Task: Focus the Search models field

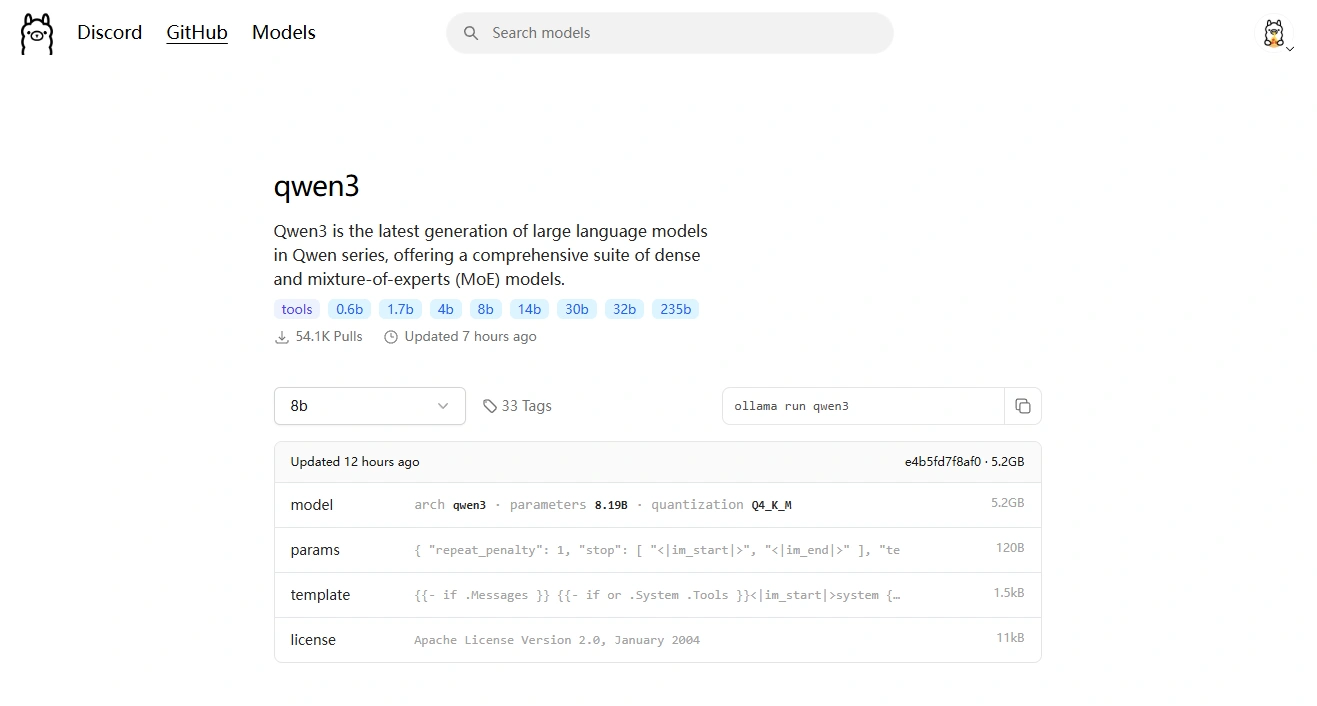Action: coord(670,33)
